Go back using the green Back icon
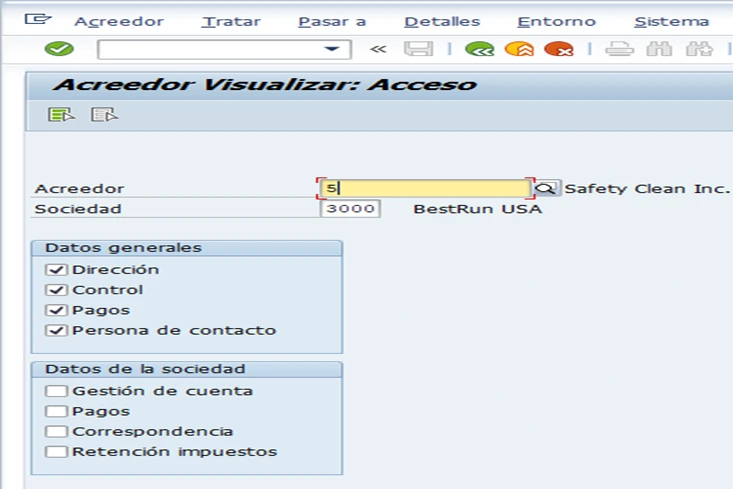 coord(480,49)
